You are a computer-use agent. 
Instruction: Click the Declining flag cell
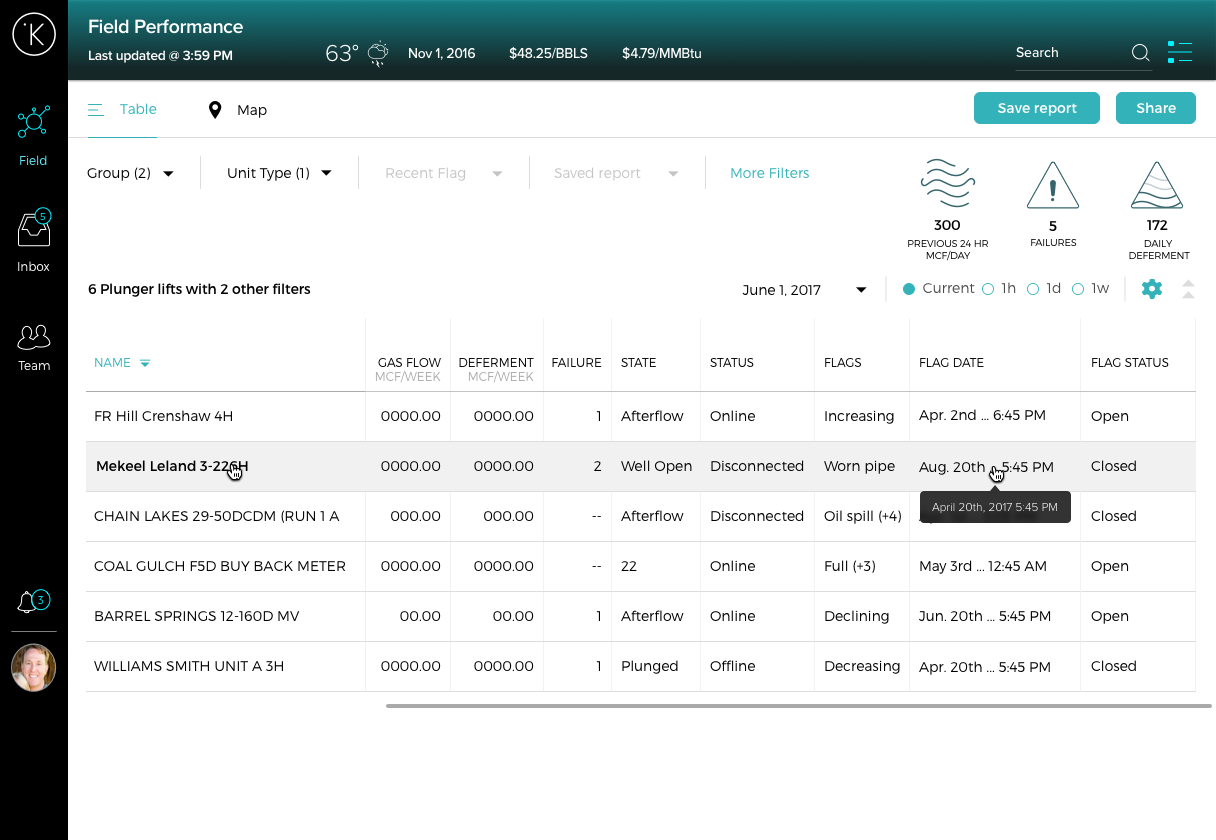pos(857,616)
